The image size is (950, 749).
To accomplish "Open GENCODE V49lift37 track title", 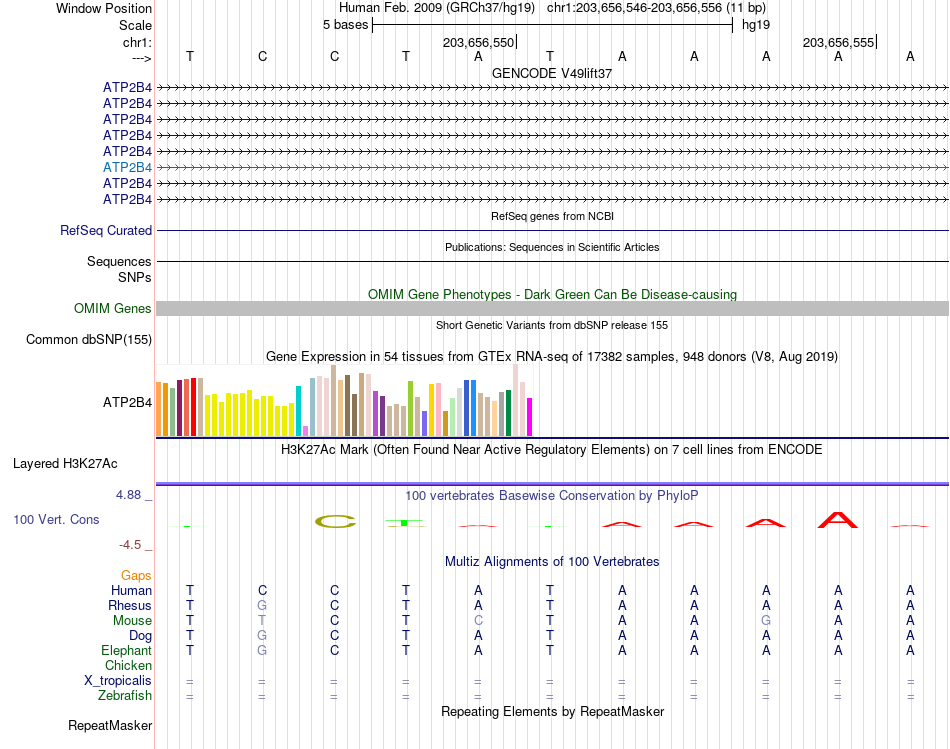I will tap(552, 73).
